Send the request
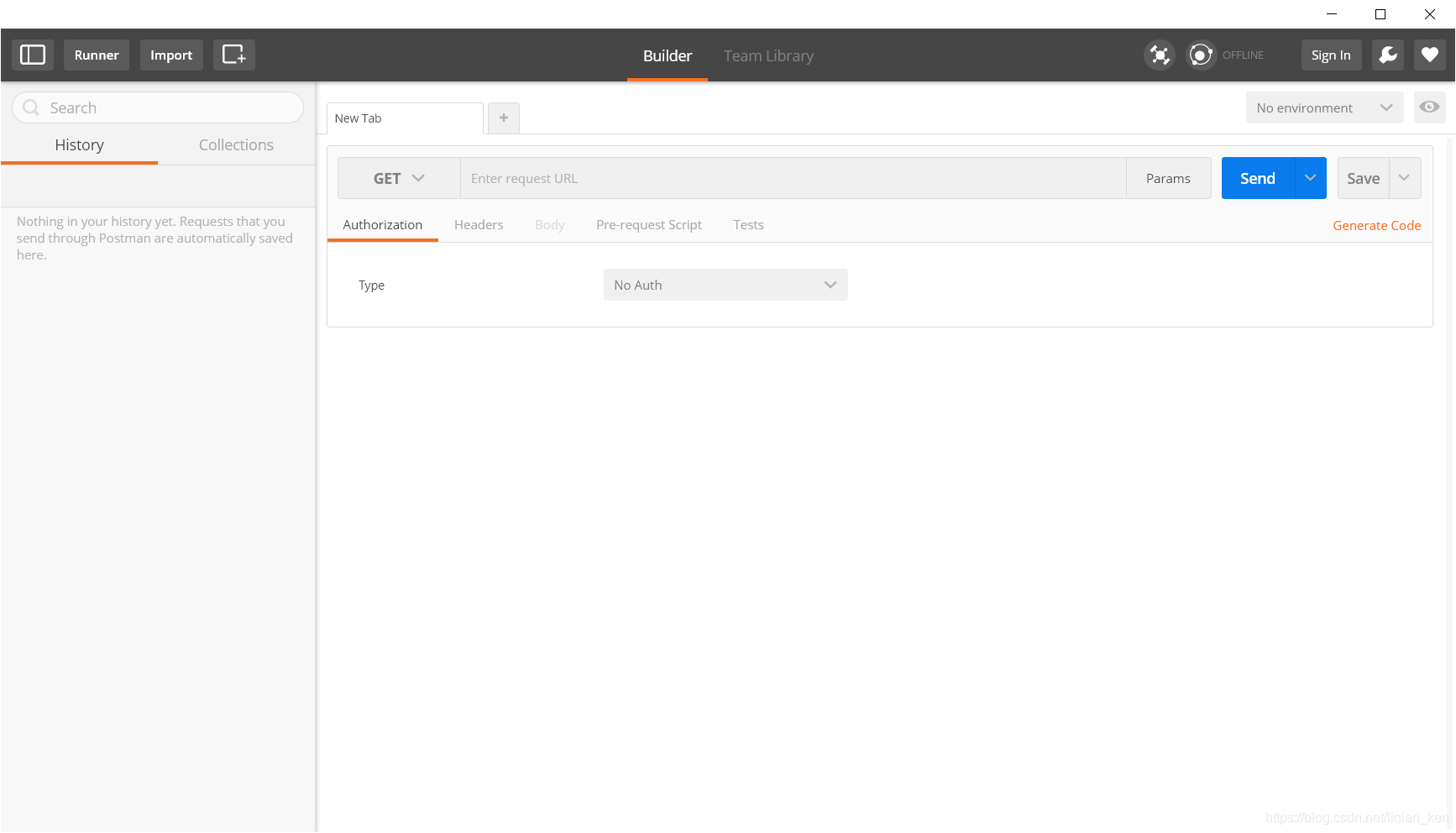 (1258, 178)
